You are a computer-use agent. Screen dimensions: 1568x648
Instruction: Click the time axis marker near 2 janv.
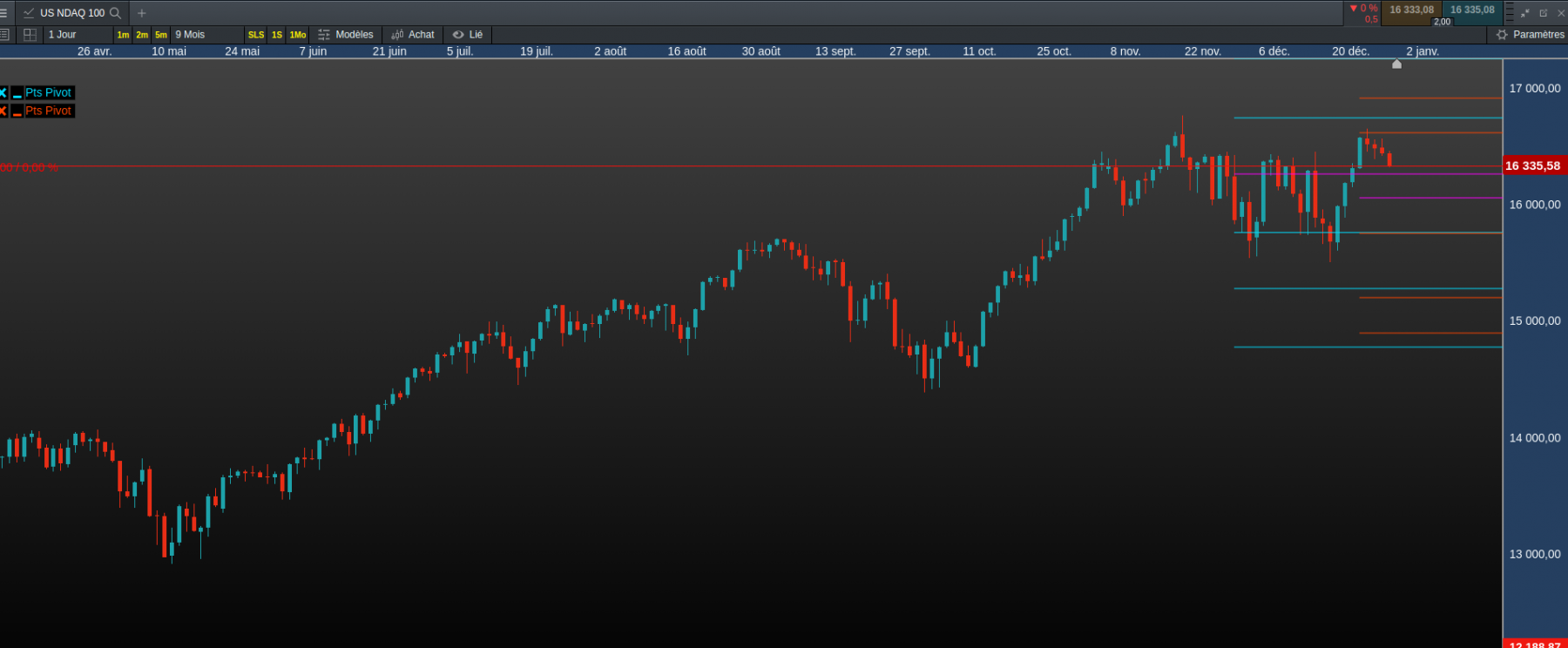point(1396,64)
